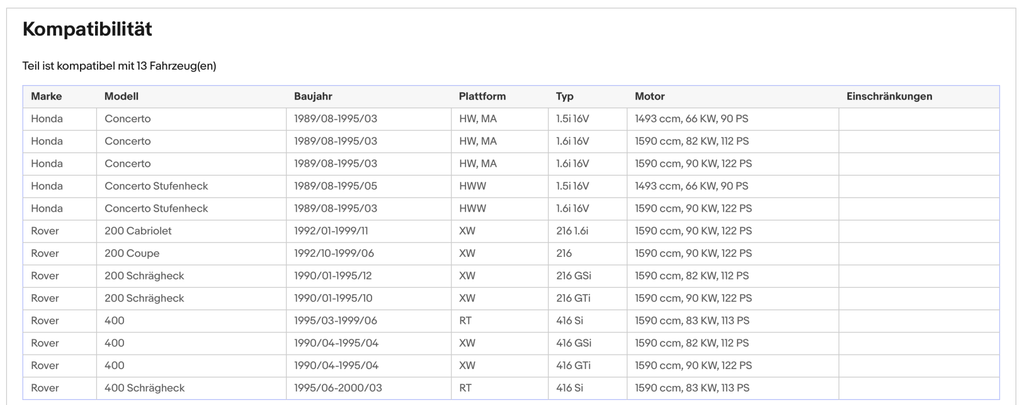Select the Typ cell '216' in the 200 Coupe row

pos(564,253)
